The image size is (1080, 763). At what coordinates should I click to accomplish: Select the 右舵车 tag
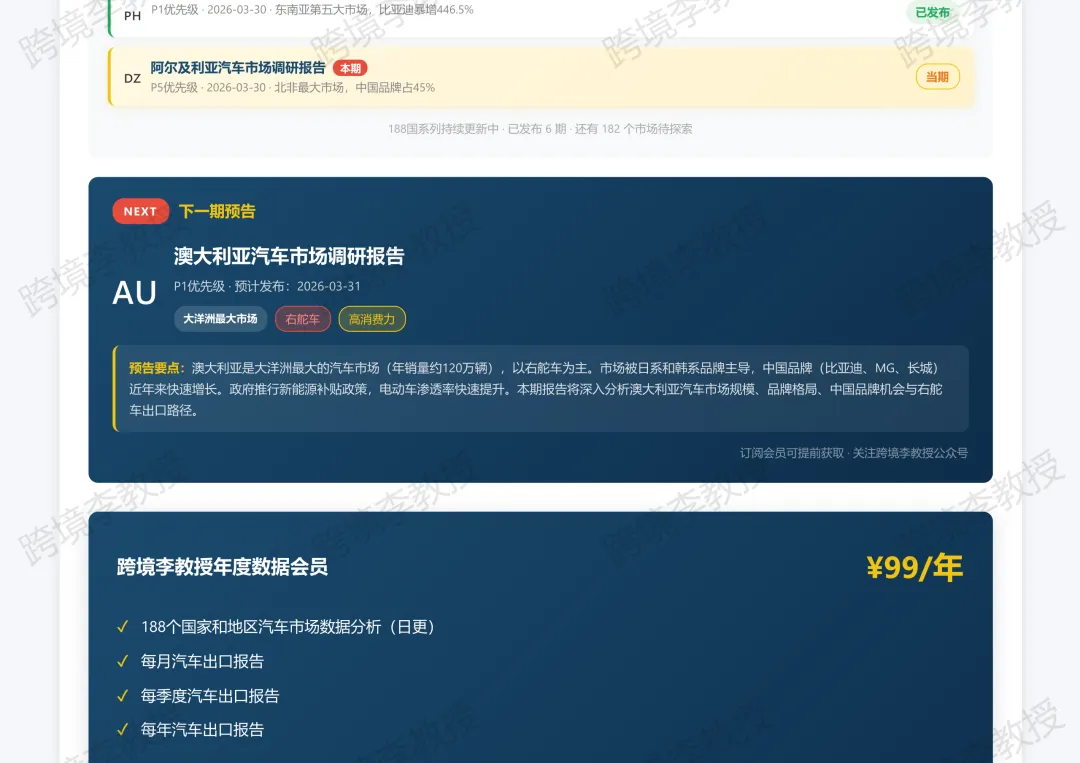coord(302,319)
